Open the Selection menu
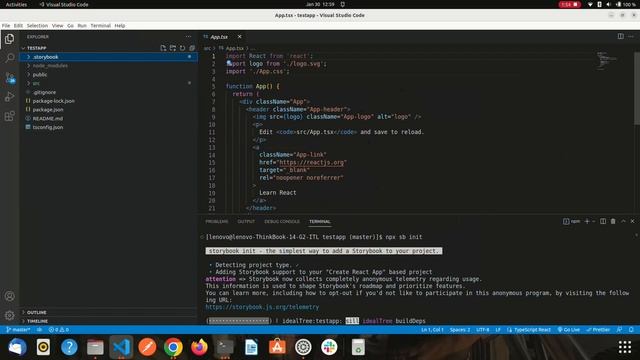The height and width of the screenshot is (360, 640). (37, 25)
